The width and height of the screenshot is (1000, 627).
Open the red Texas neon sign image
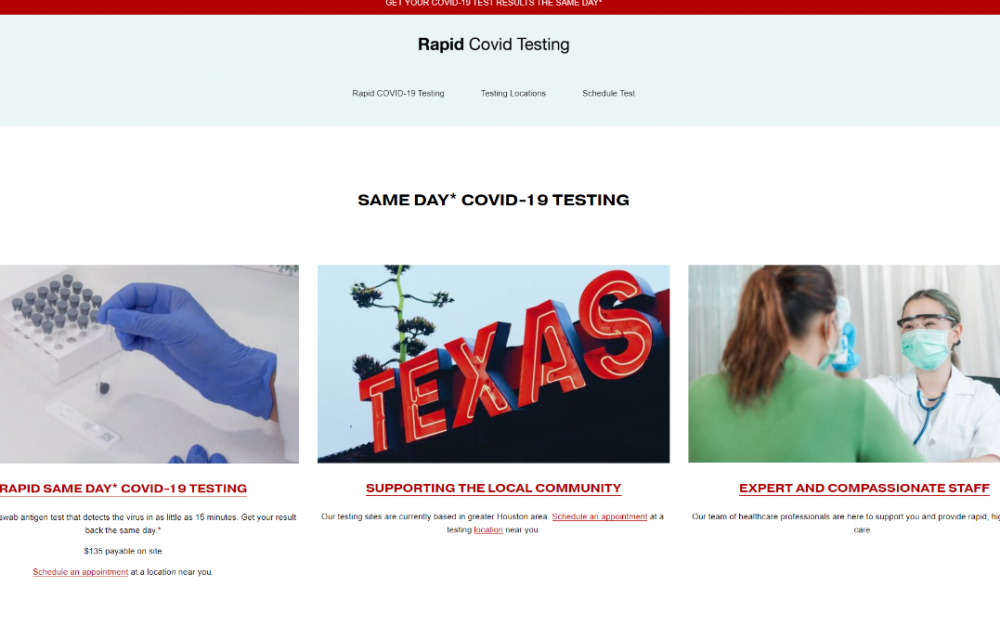pos(494,364)
